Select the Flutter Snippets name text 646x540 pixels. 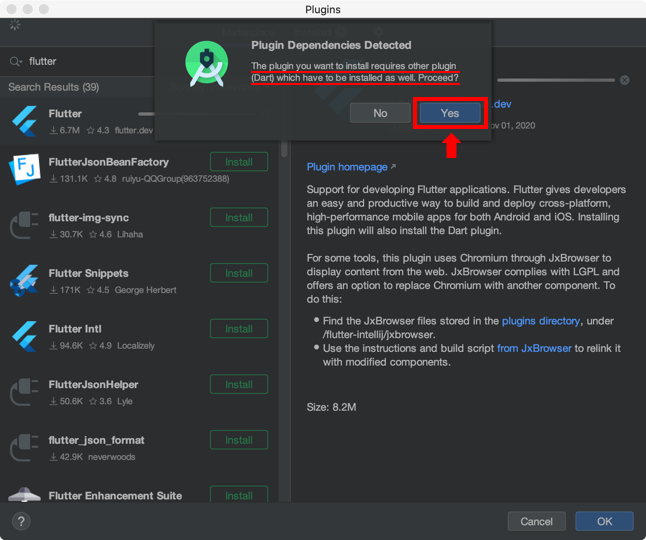pos(88,274)
